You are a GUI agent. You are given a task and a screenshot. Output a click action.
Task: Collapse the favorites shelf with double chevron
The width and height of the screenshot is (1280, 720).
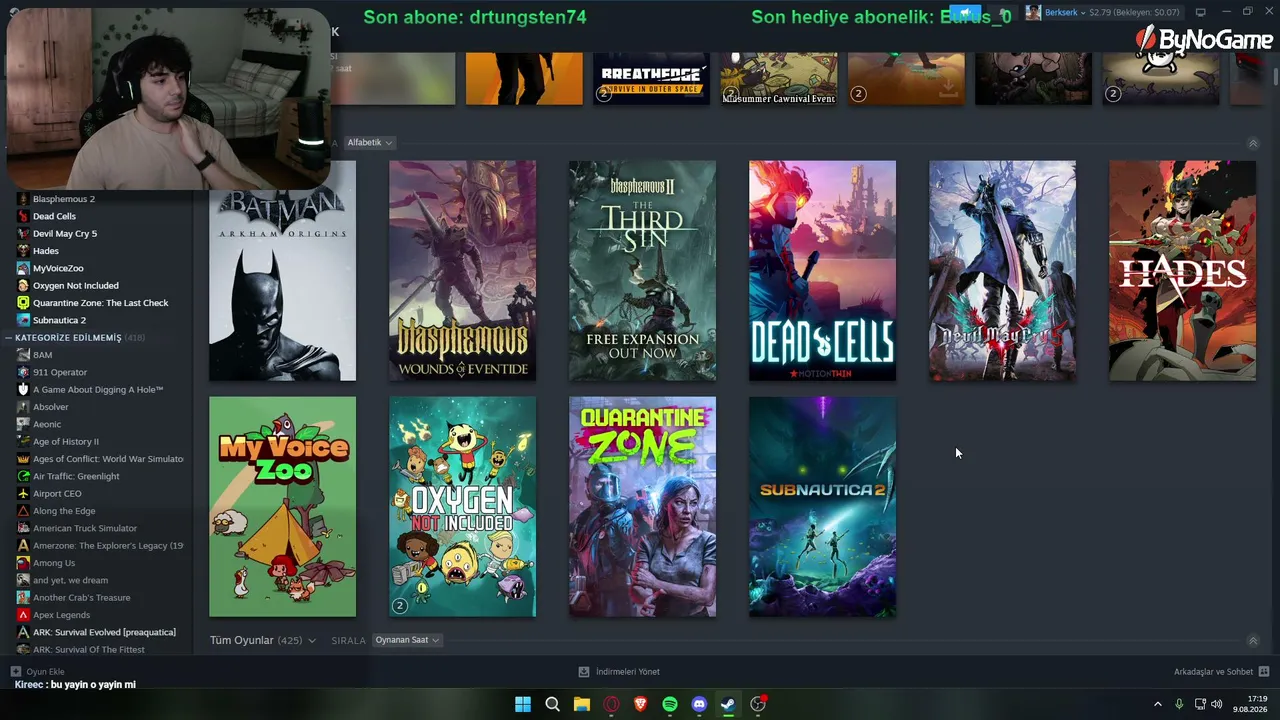point(1253,143)
